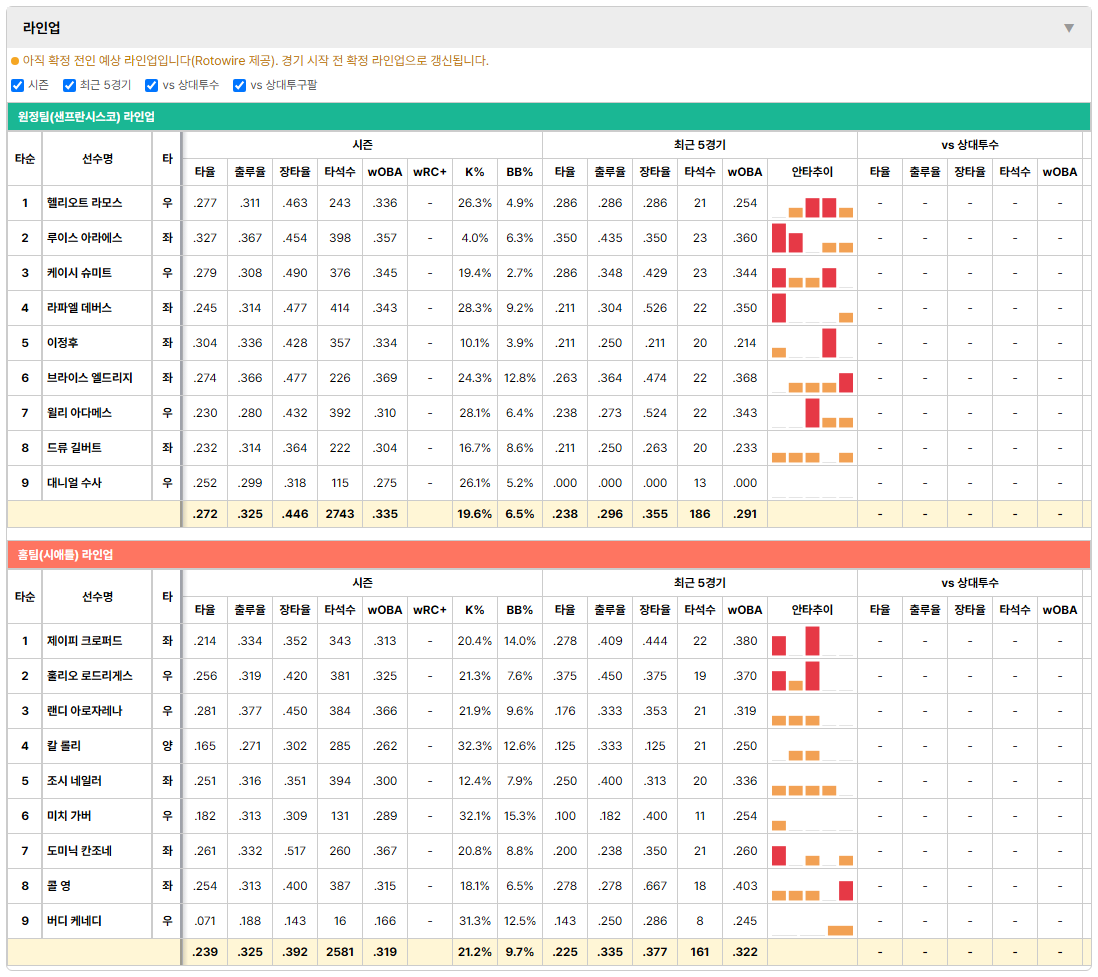Click the away-team 안타추이 column header
This screenshot has height=977, width=1098.
coord(812,172)
